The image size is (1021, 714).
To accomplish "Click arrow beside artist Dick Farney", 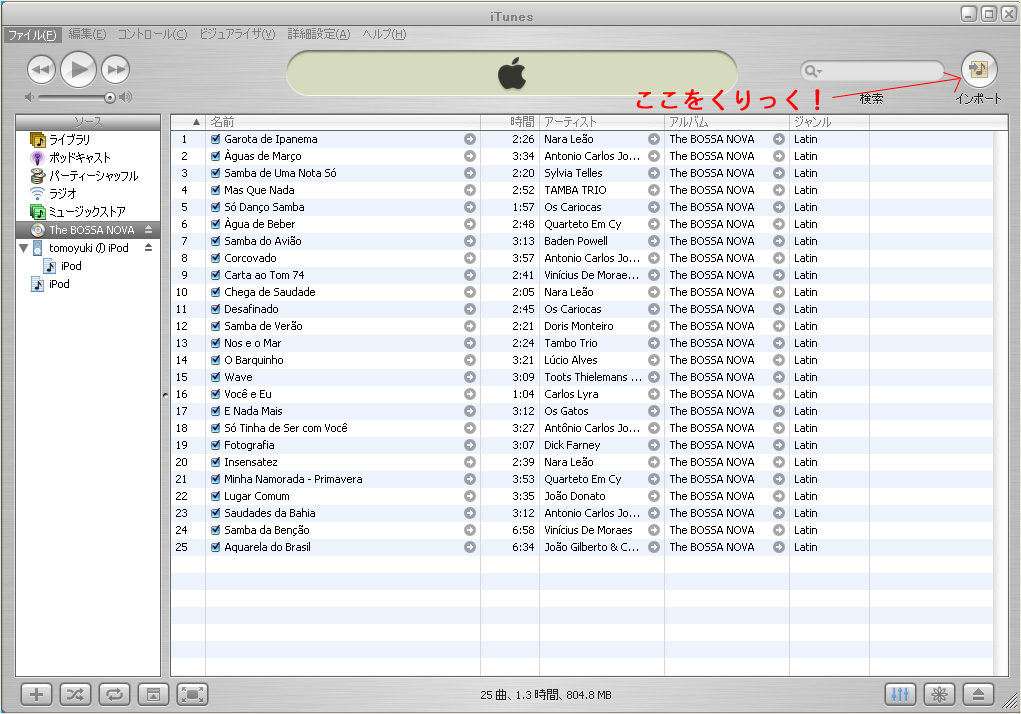I will point(654,445).
